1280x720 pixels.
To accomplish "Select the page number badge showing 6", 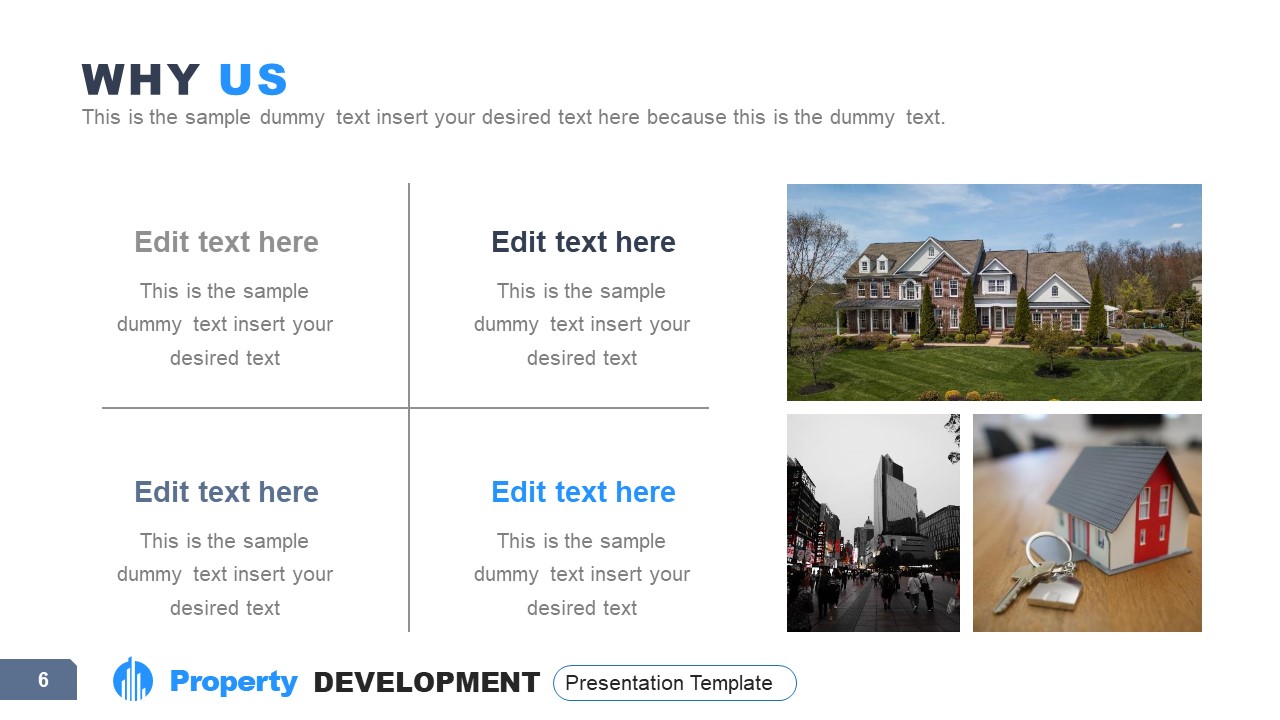I will pos(42,681).
